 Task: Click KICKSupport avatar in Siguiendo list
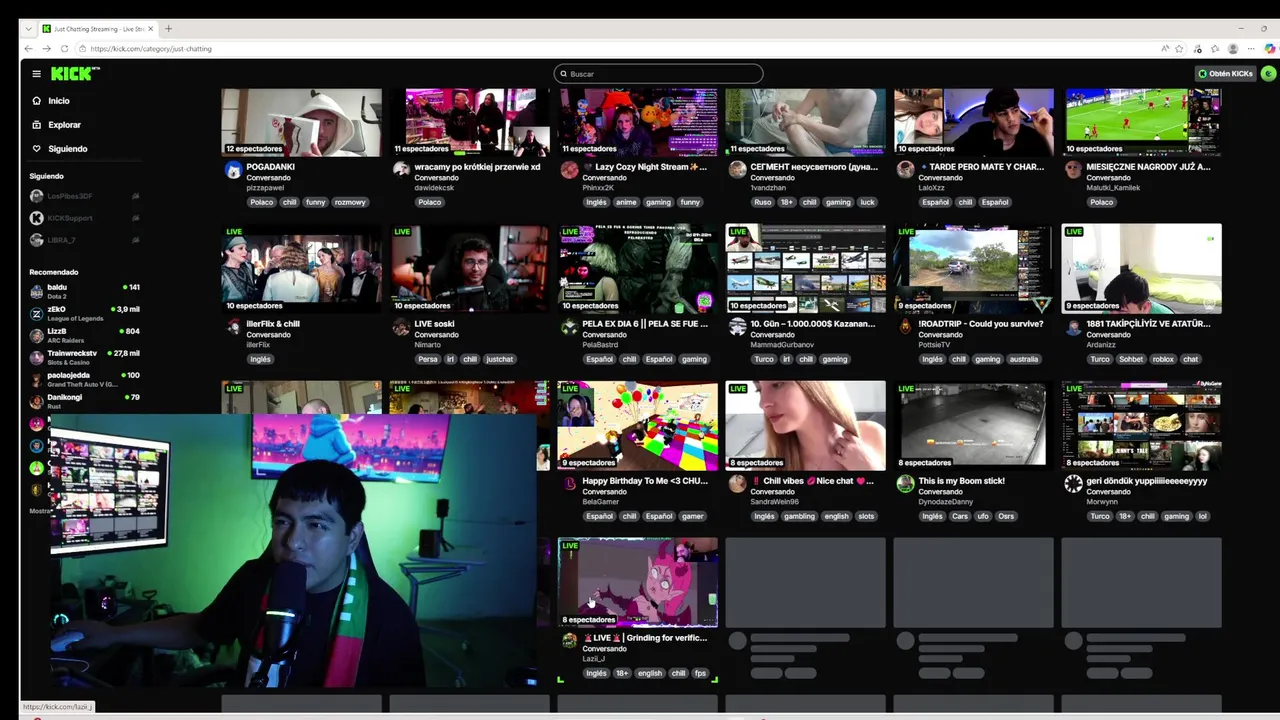[37, 218]
